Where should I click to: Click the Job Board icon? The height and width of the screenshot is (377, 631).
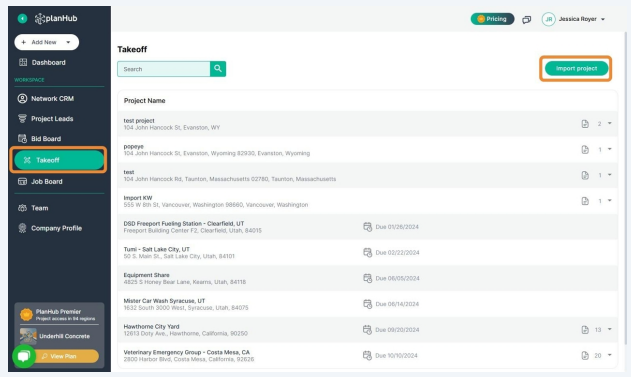click(23, 181)
